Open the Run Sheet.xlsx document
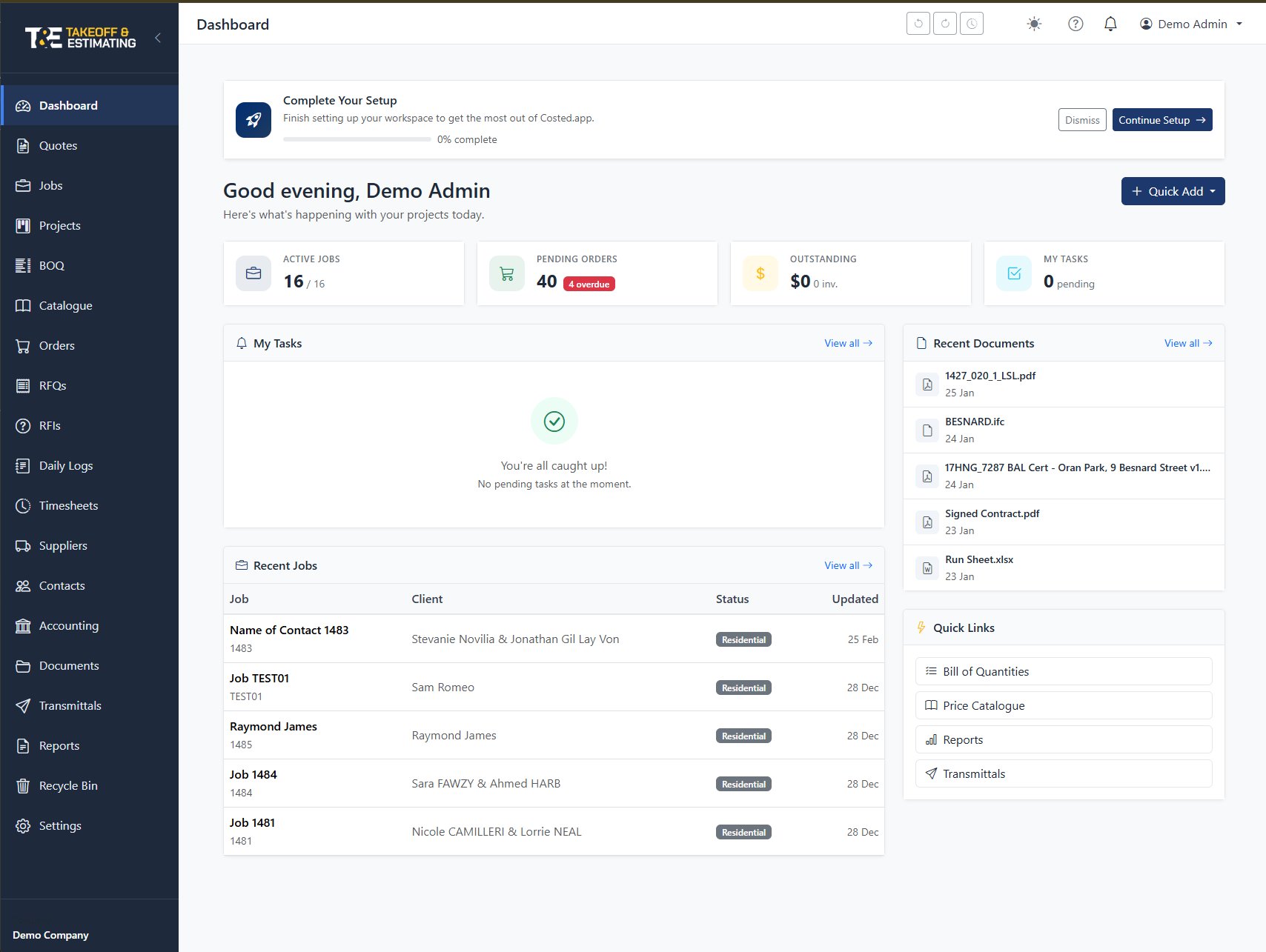The image size is (1266, 952). (x=1064, y=567)
